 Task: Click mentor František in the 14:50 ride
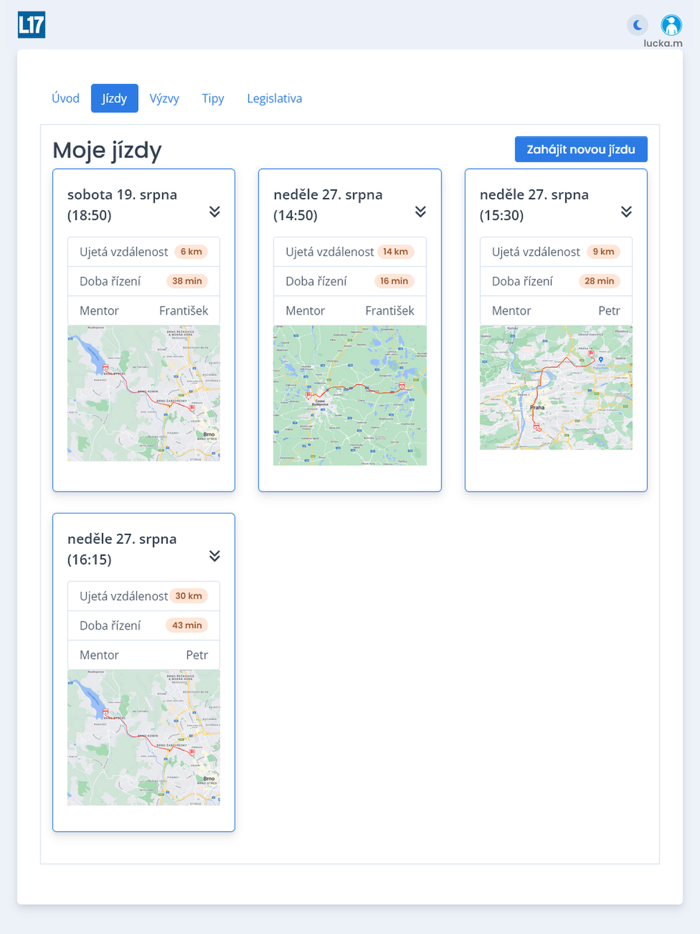[390, 310]
